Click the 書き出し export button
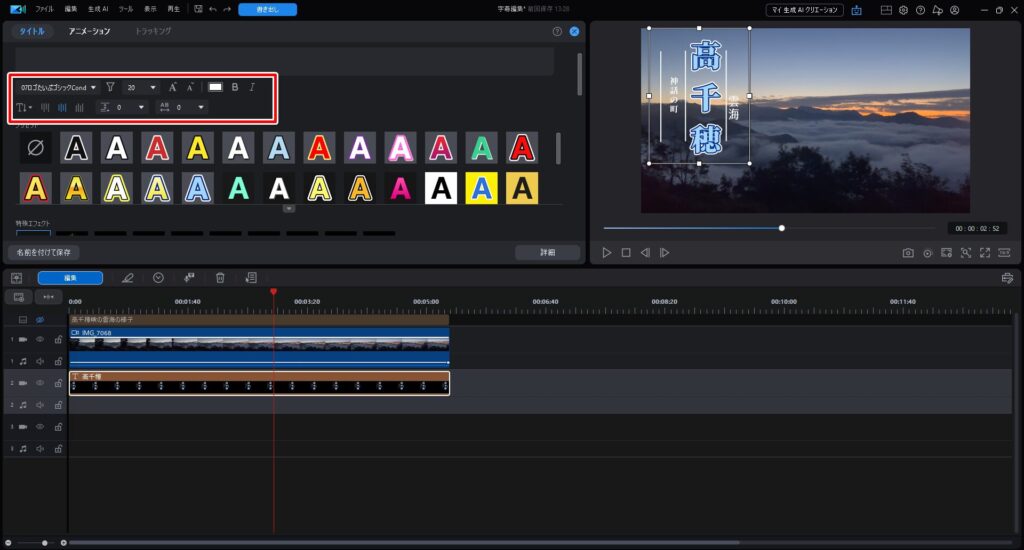The height and width of the screenshot is (550, 1024). (x=267, y=9)
